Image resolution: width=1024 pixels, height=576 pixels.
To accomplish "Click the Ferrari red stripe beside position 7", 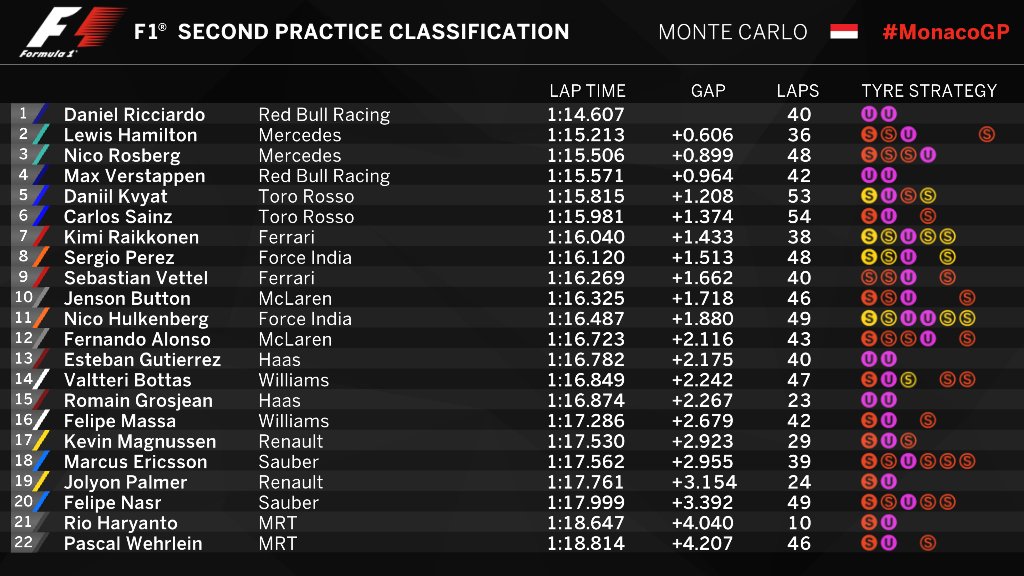I will pos(40,237).
